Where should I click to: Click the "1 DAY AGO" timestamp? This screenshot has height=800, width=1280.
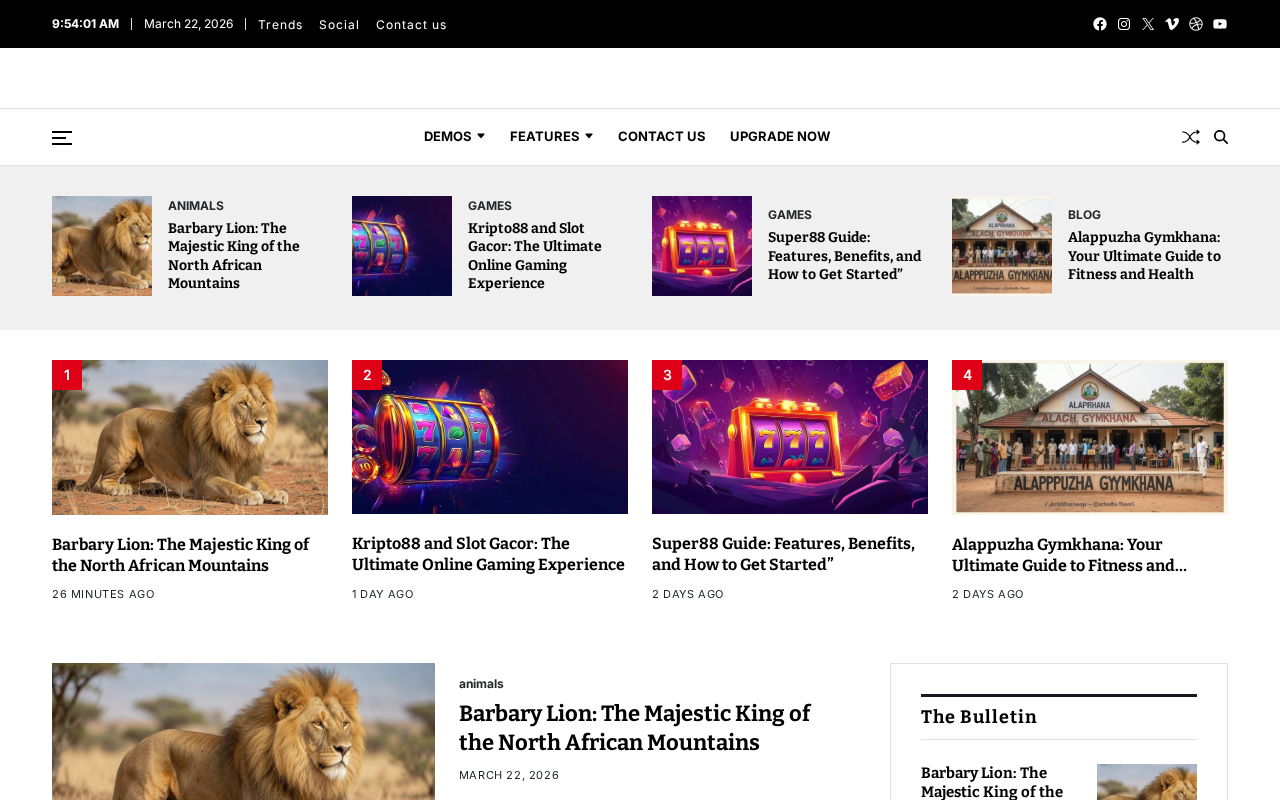pos(383,594)
